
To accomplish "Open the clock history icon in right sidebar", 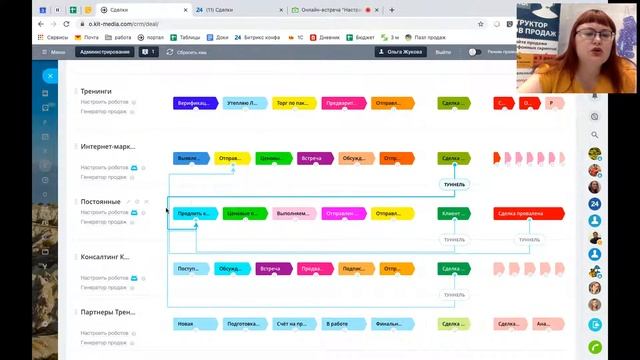I will (595, 117).
